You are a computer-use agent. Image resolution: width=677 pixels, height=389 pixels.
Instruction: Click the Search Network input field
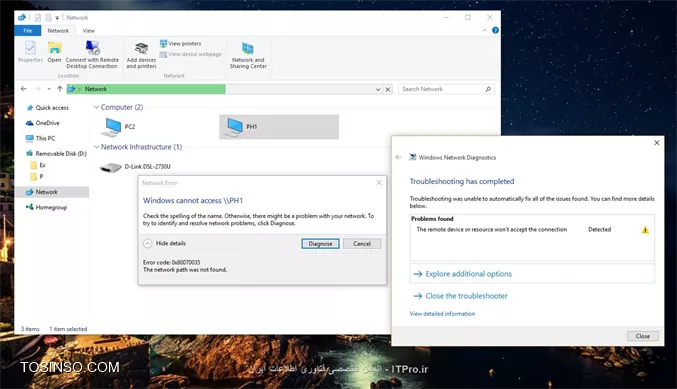point(441,89)
